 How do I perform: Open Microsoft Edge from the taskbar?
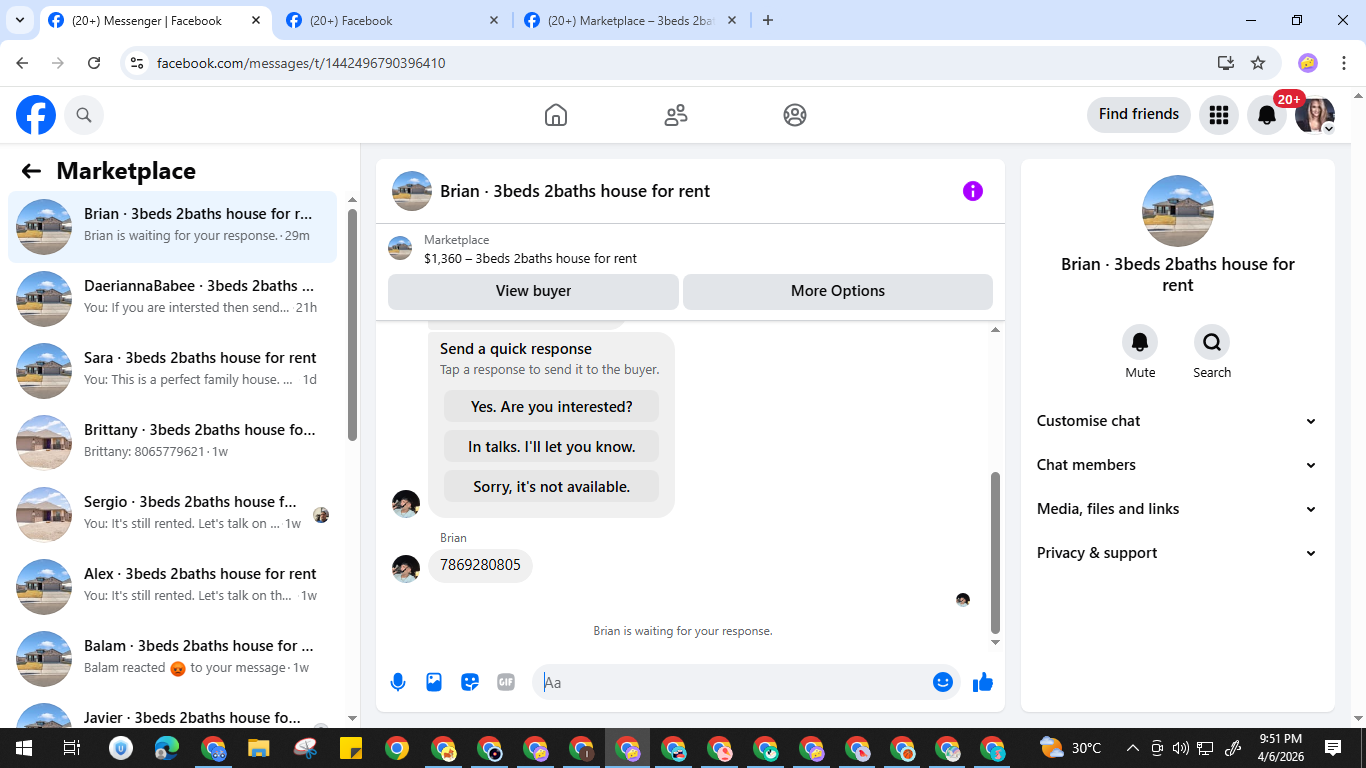click(167, 748)
